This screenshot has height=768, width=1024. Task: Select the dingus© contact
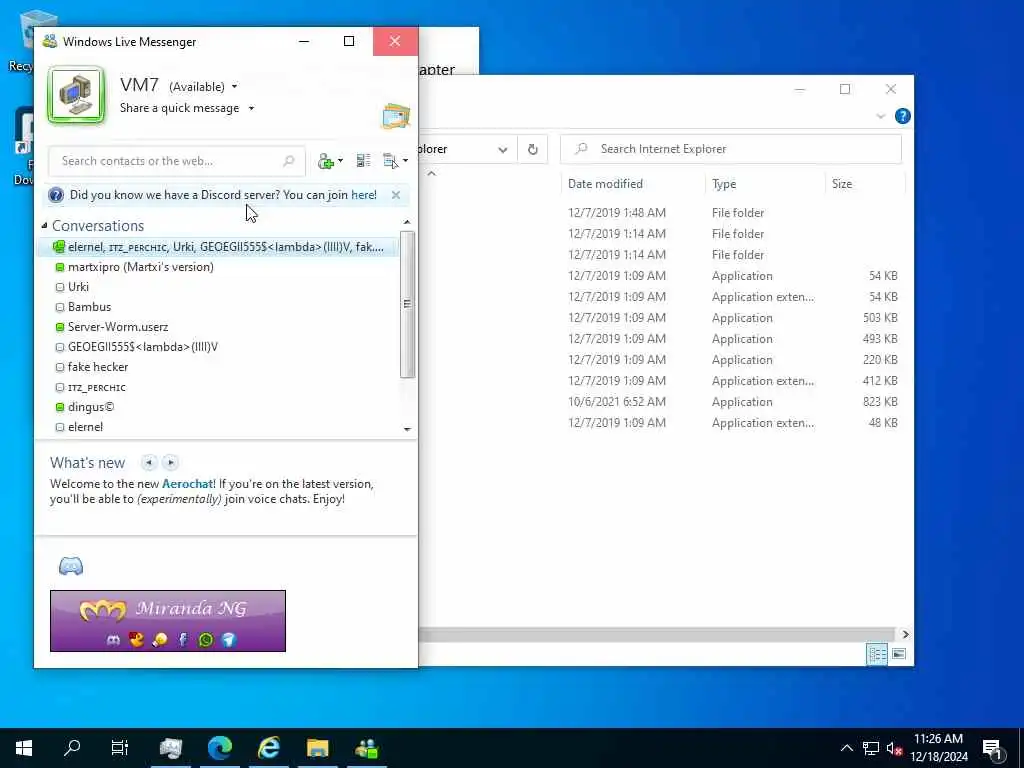click(x=219, y=407)
